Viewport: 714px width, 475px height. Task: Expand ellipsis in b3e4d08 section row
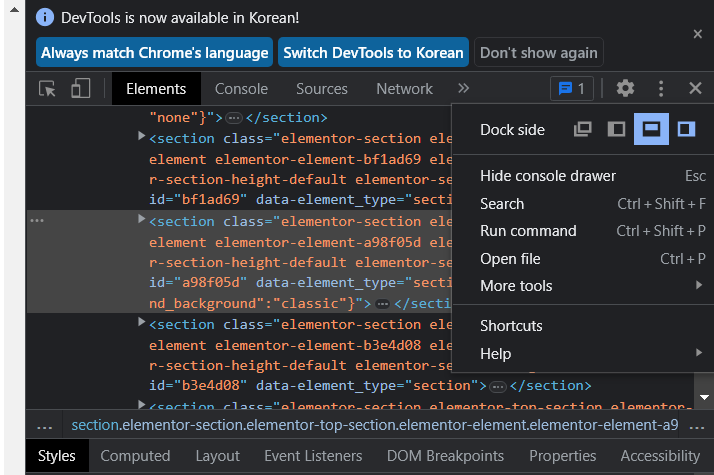(x=498, y=387)
